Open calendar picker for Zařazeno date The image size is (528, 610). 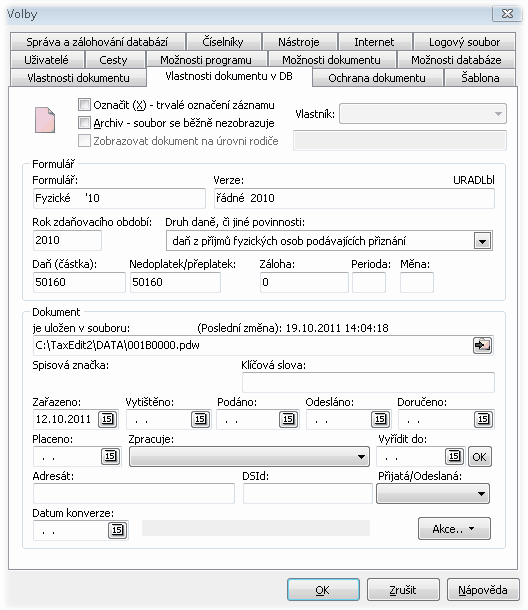point(107,419)
